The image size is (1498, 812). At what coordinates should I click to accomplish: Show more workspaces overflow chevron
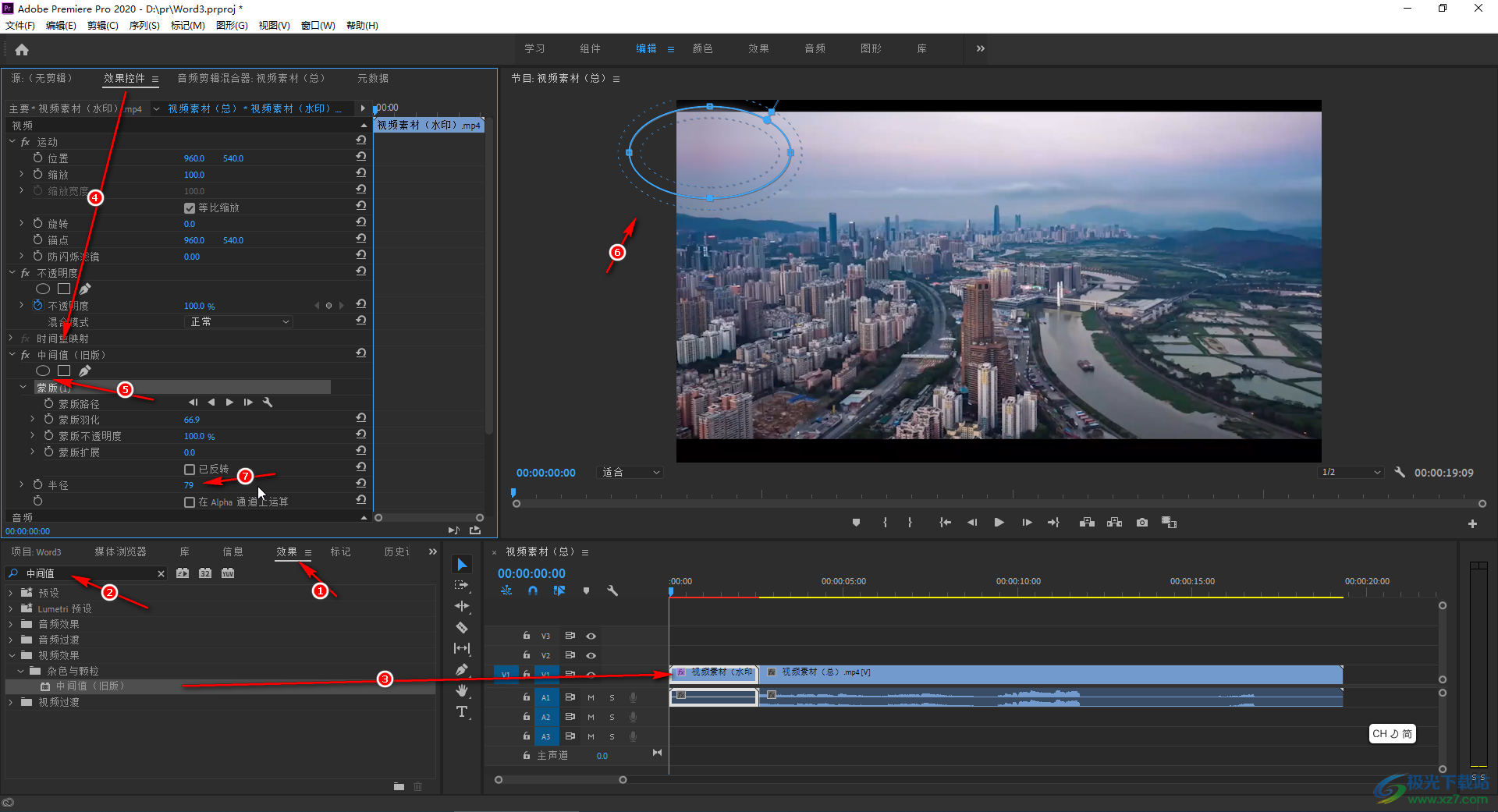pos(980,48)
